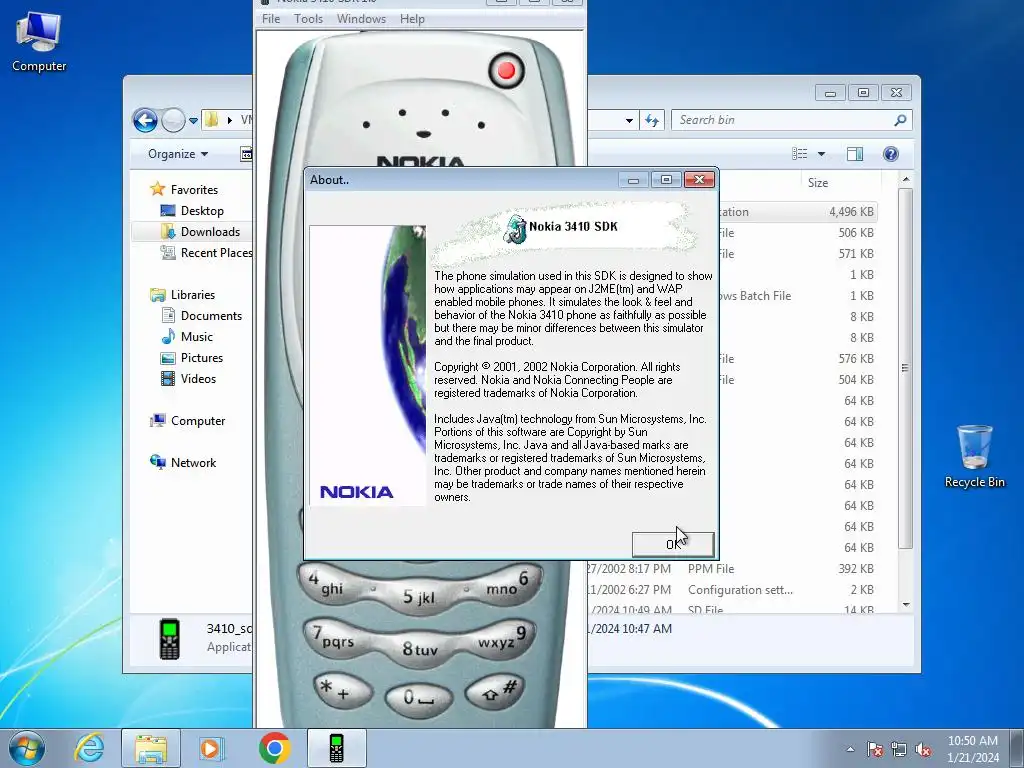The image size is (1024, 768).
Task: Select Computer in navigation pane
Action: click(198, 421)
